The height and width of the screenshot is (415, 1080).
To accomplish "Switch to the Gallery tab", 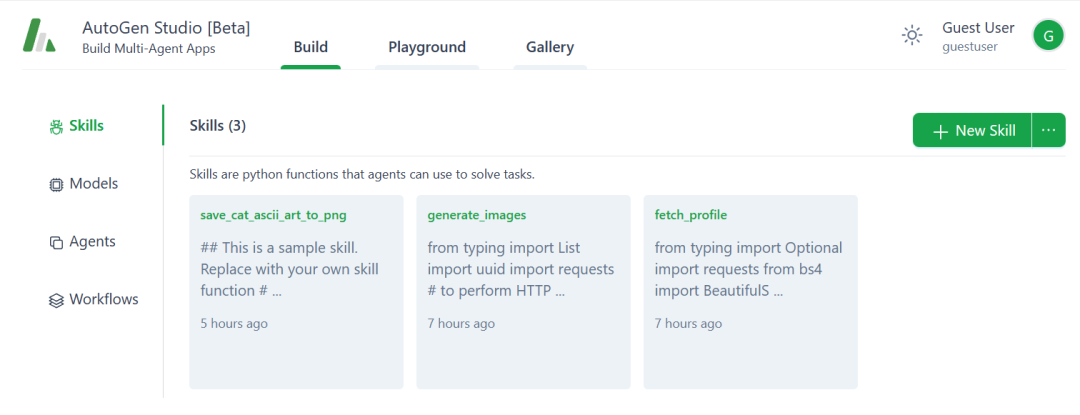I will [550, 47].
